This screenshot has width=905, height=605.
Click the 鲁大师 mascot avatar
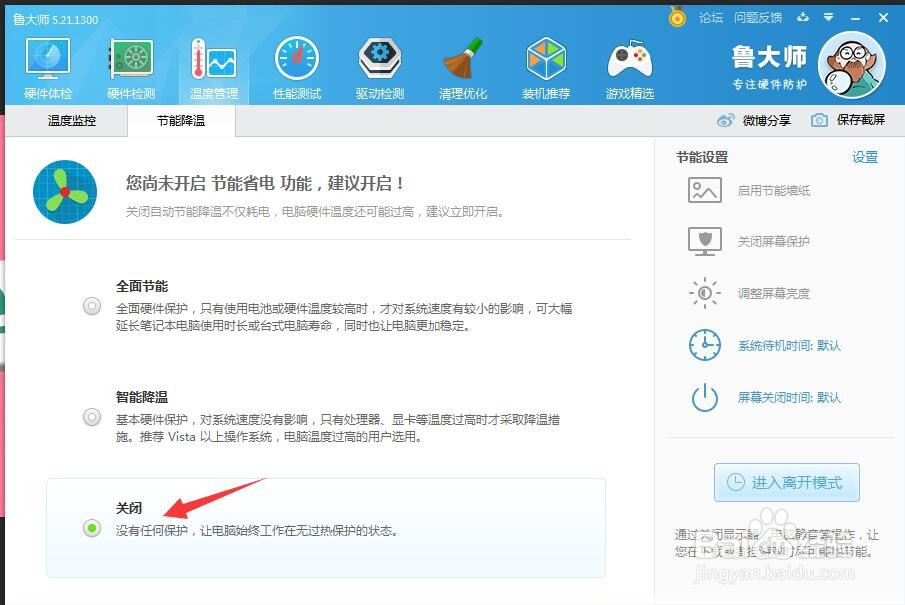852,65
